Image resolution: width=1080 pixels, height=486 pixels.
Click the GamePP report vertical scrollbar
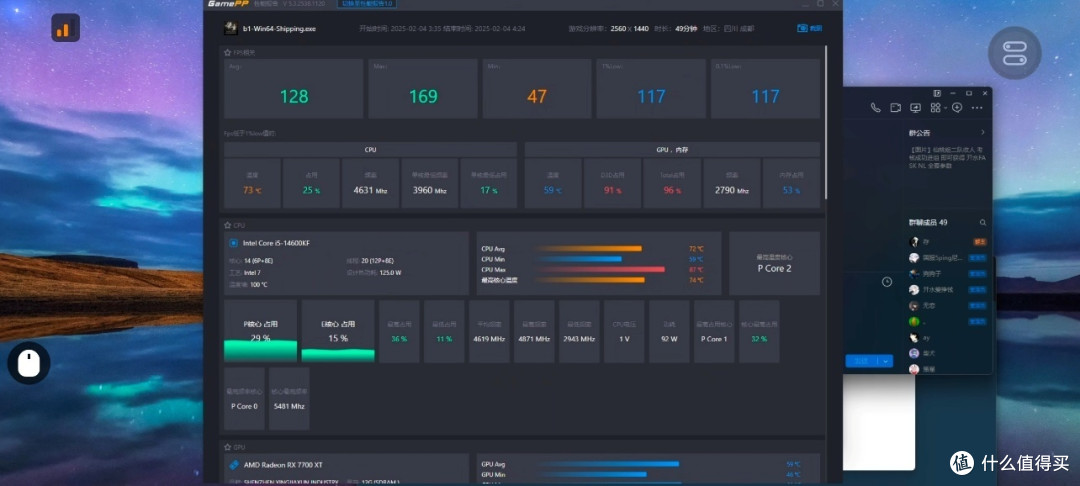coord(826,124)
